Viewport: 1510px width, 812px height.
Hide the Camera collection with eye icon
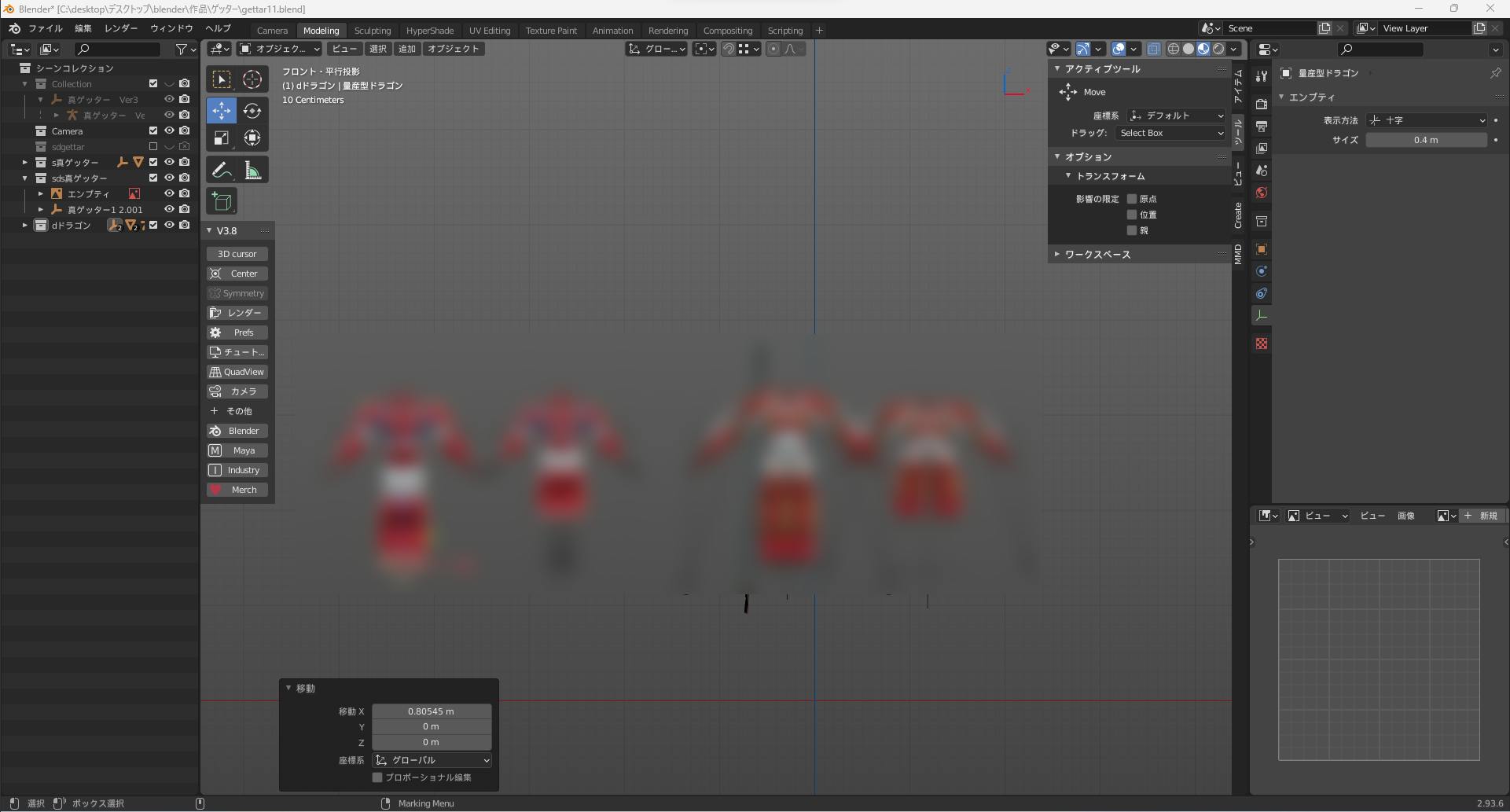pyautogui.click(x=169, y=130)
